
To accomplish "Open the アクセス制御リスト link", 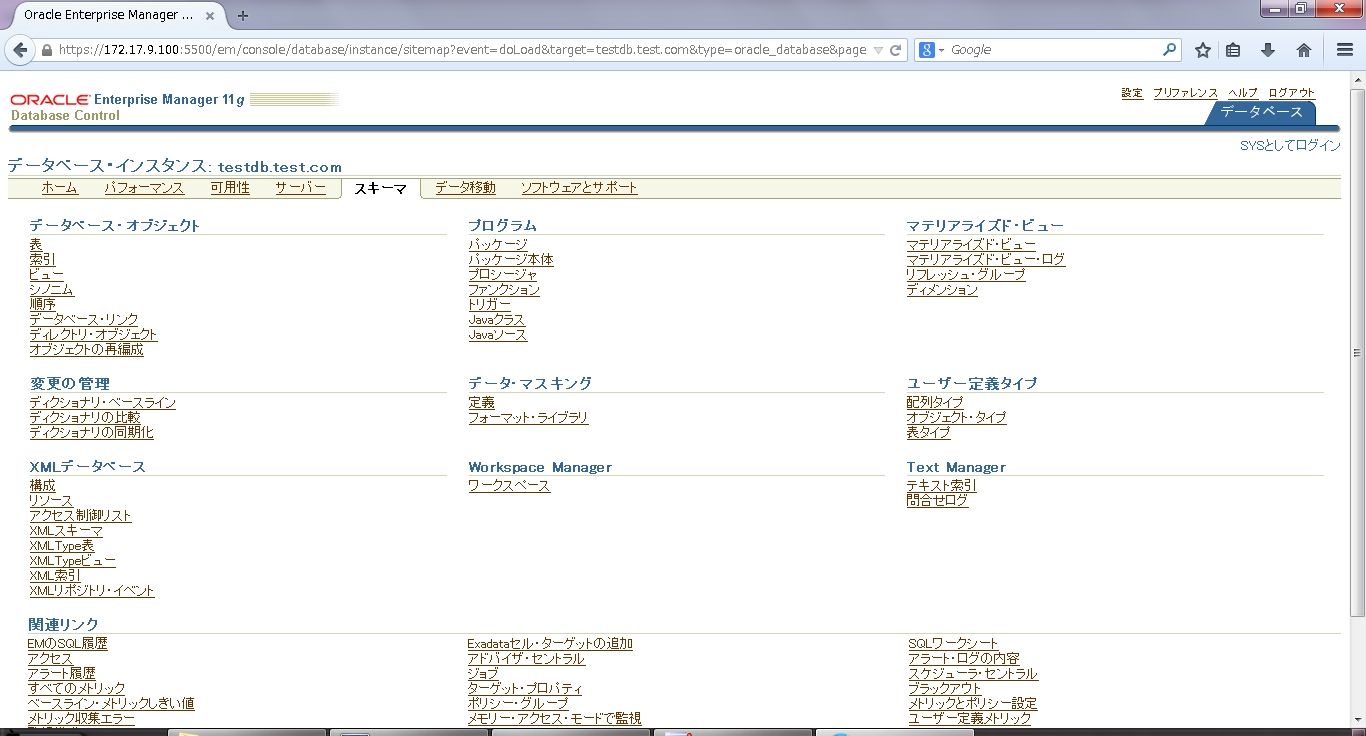I will tap(80, 516).
